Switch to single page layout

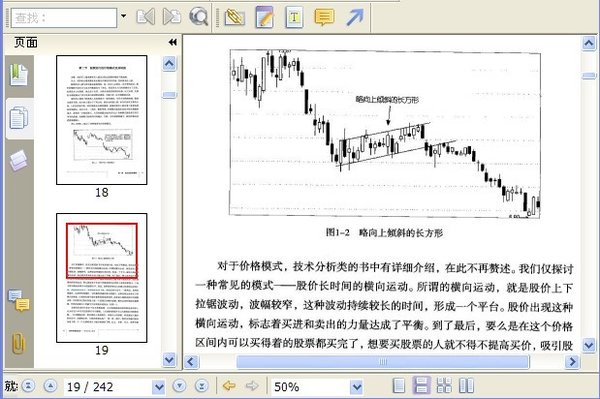(399, 386)
